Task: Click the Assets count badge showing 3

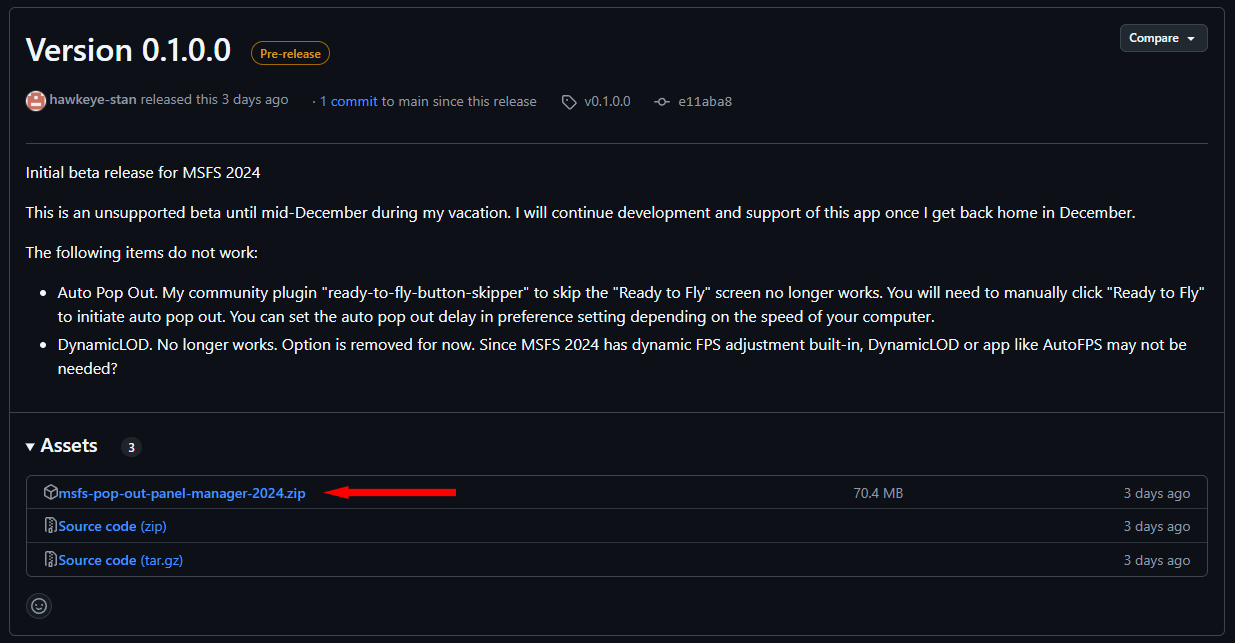Action: tap(131, 447)
